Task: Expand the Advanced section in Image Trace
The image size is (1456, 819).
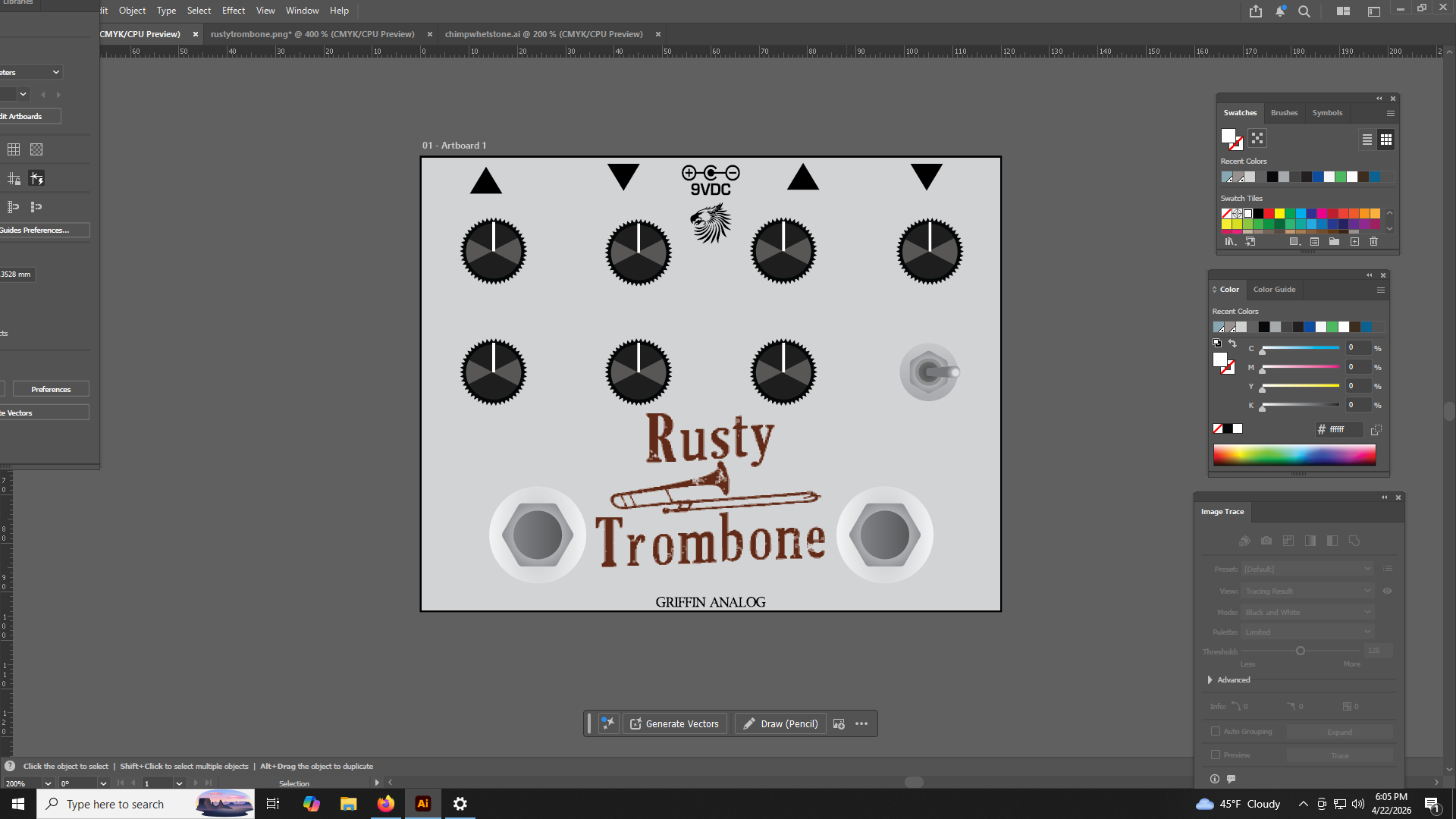Action: (x=1210, y=680)
